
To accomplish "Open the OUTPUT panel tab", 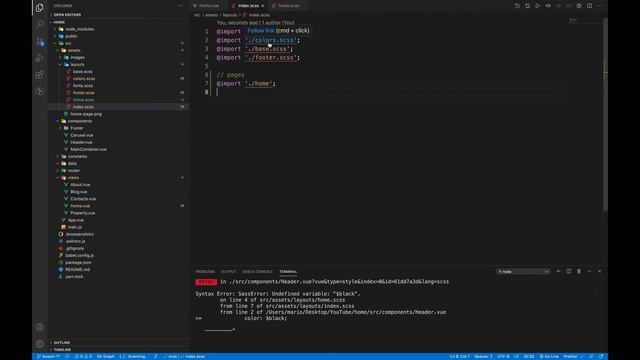I will click(228, 271).
